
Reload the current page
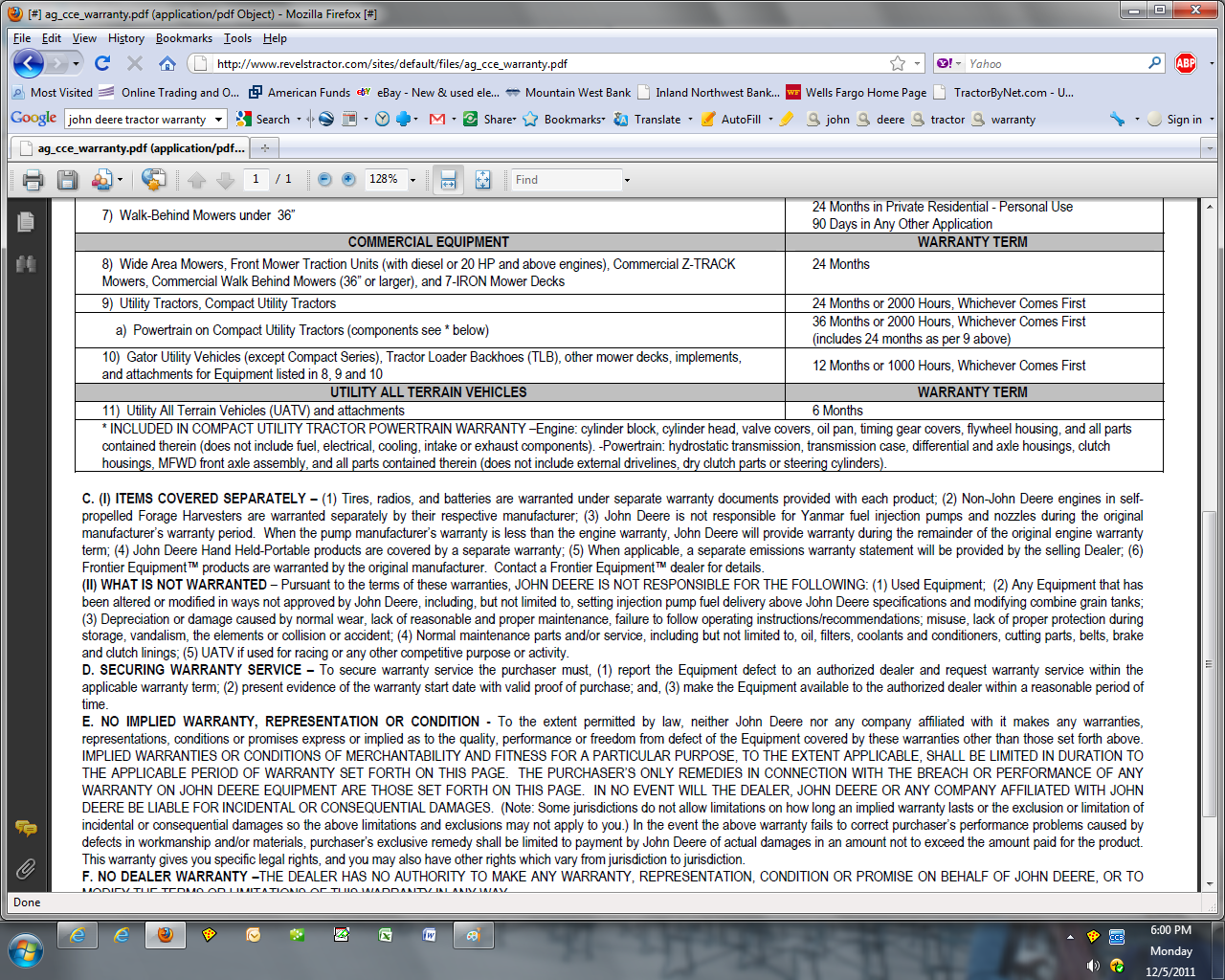pos(102,63)
